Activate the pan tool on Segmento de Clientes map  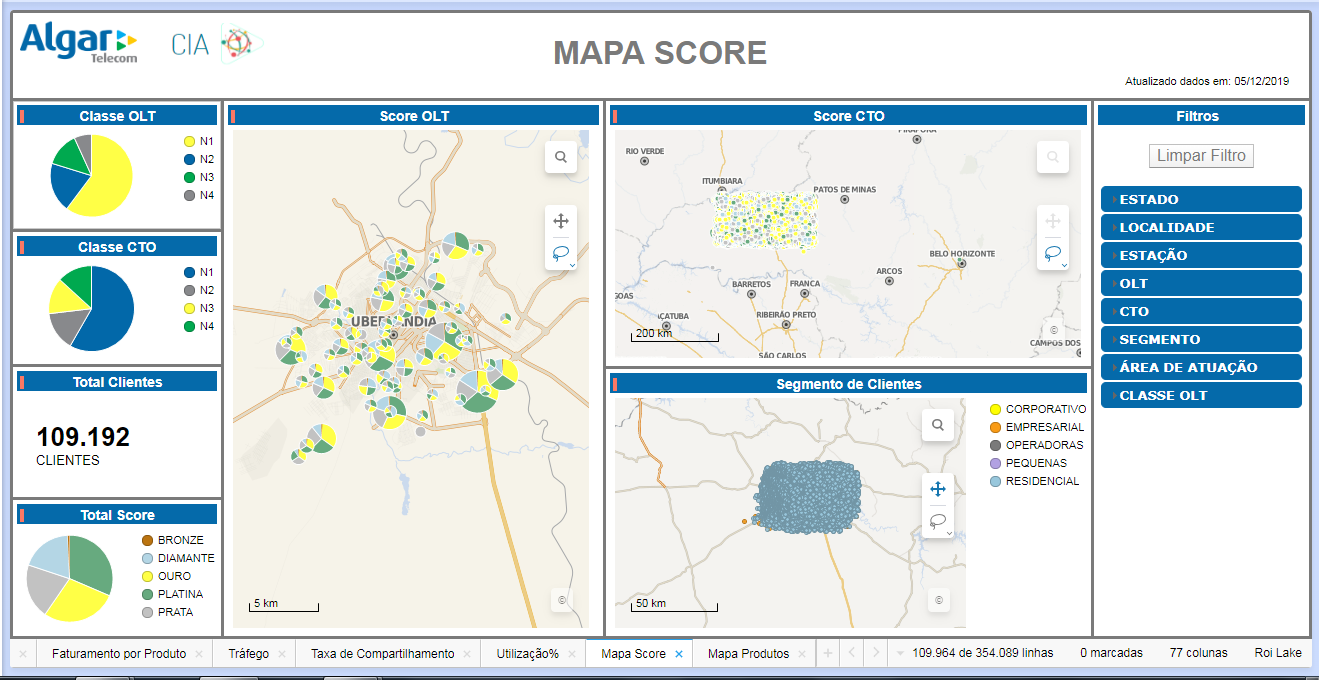point(938,489)
